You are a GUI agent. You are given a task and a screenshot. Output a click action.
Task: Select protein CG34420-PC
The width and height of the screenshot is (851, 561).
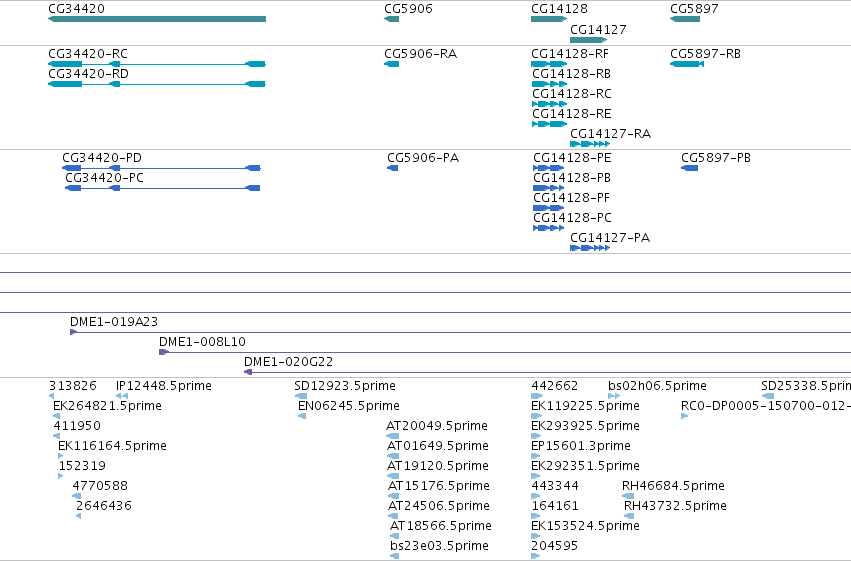(104, 178)
